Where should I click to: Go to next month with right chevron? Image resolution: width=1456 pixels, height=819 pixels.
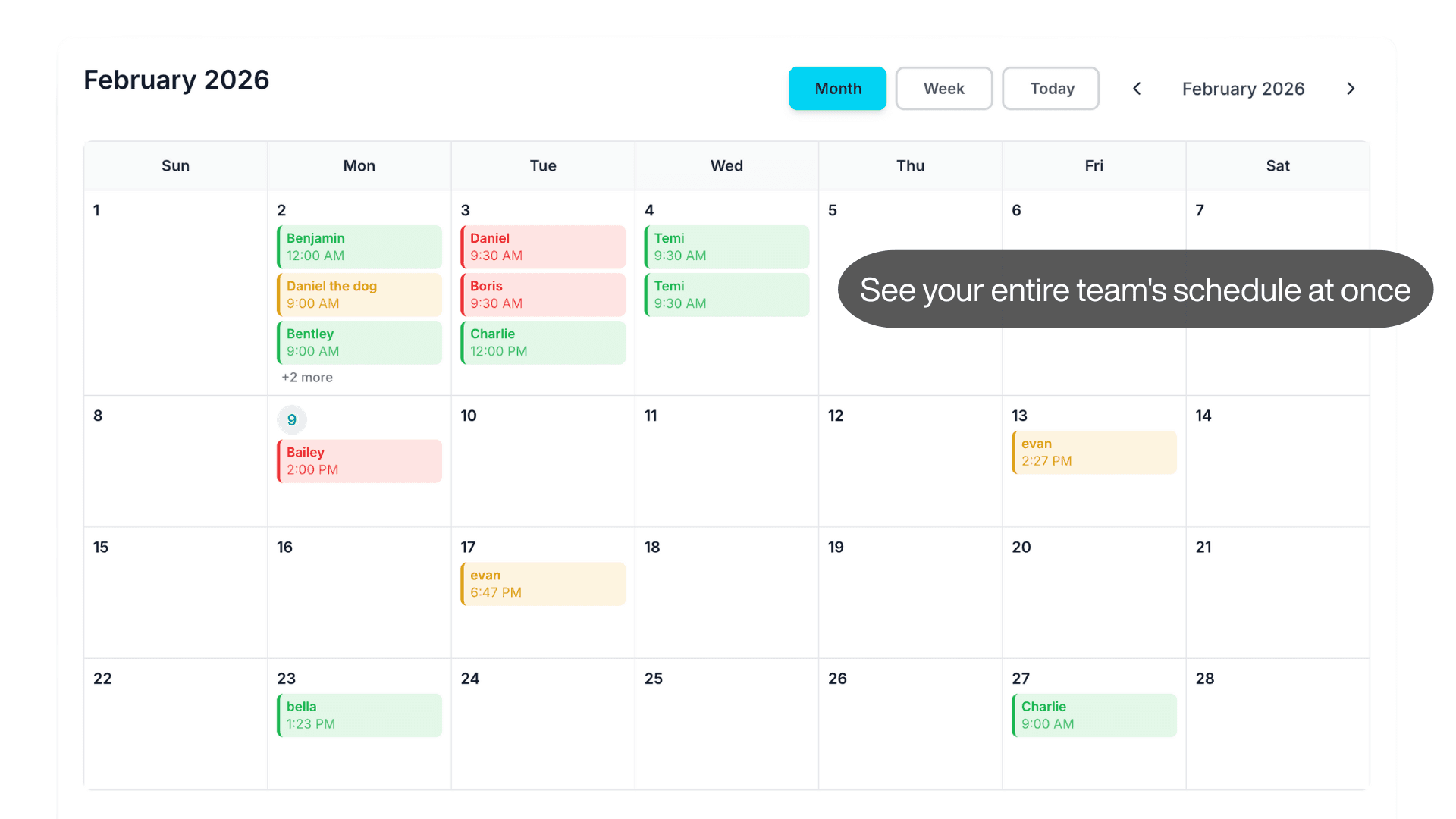1351,89
